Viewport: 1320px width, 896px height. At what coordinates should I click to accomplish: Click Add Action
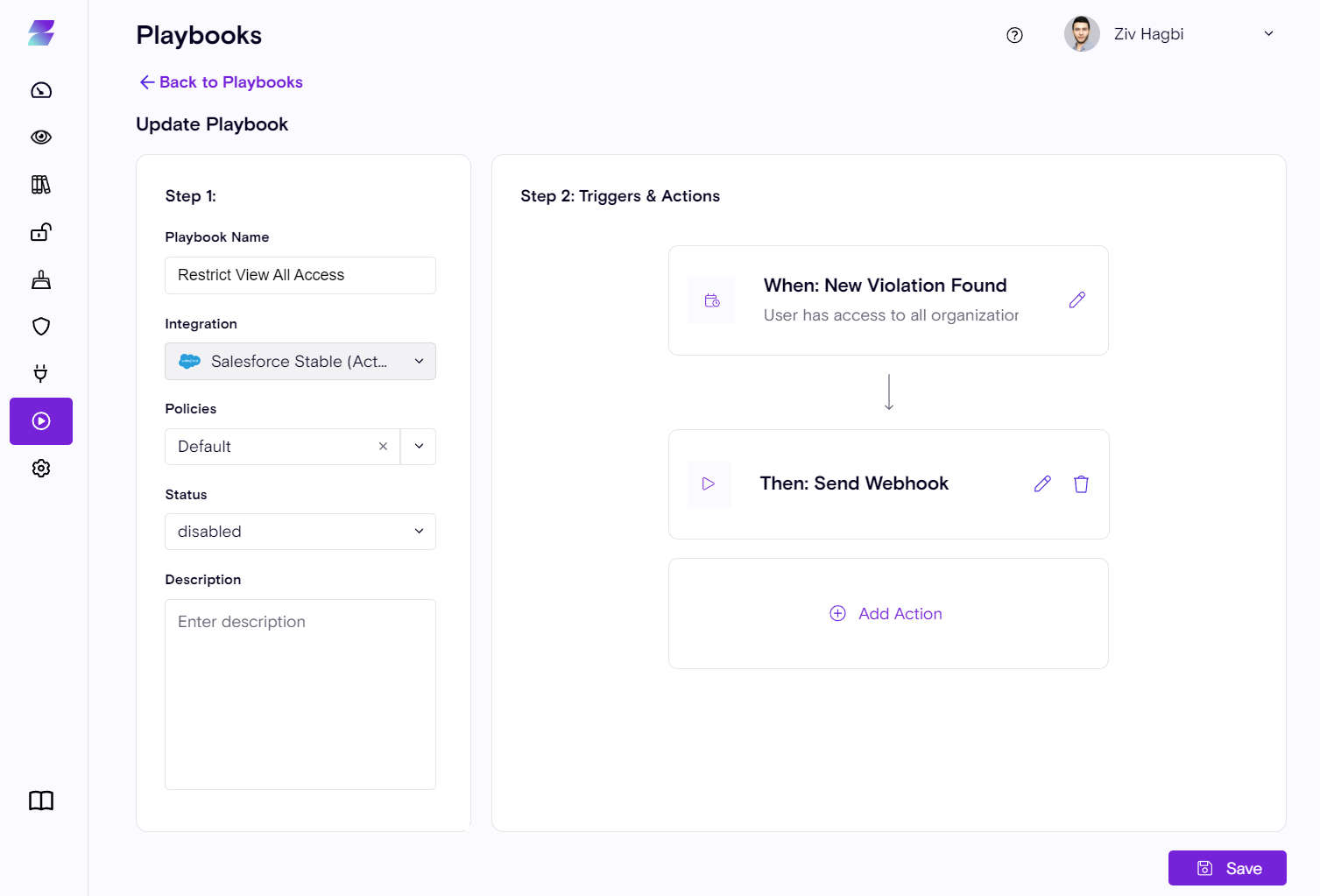click(x=887, y=614)
